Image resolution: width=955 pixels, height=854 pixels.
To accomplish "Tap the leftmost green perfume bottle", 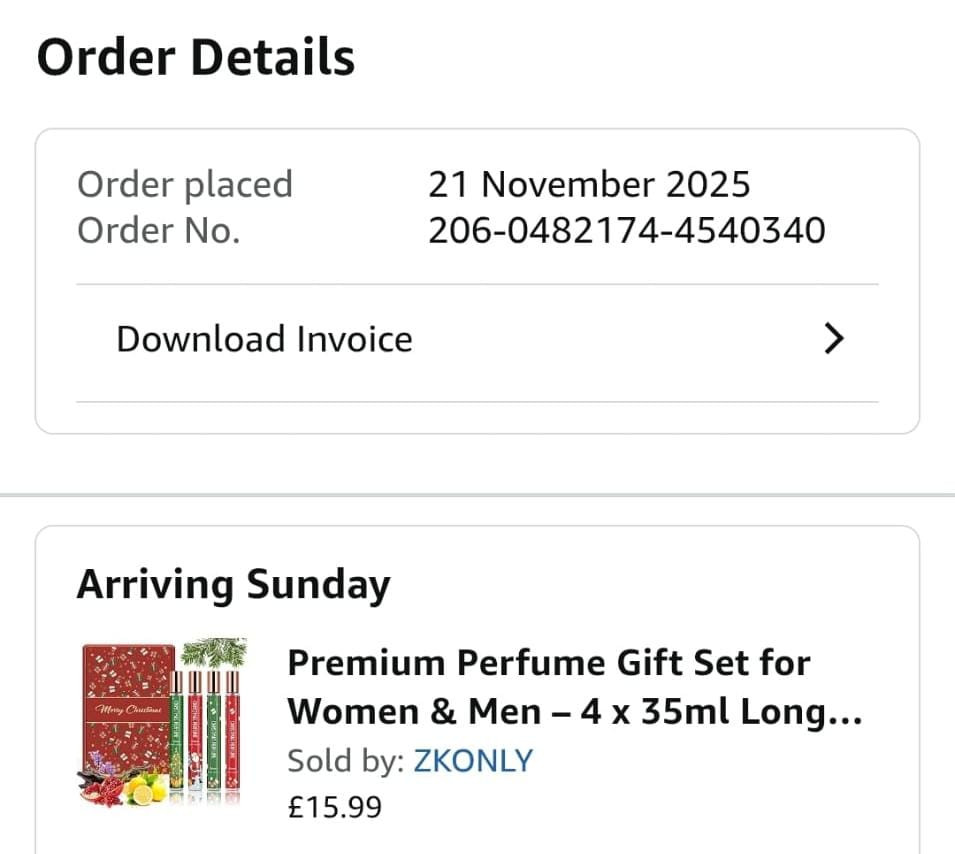I will pyautogui.click(x=177, y=735).
